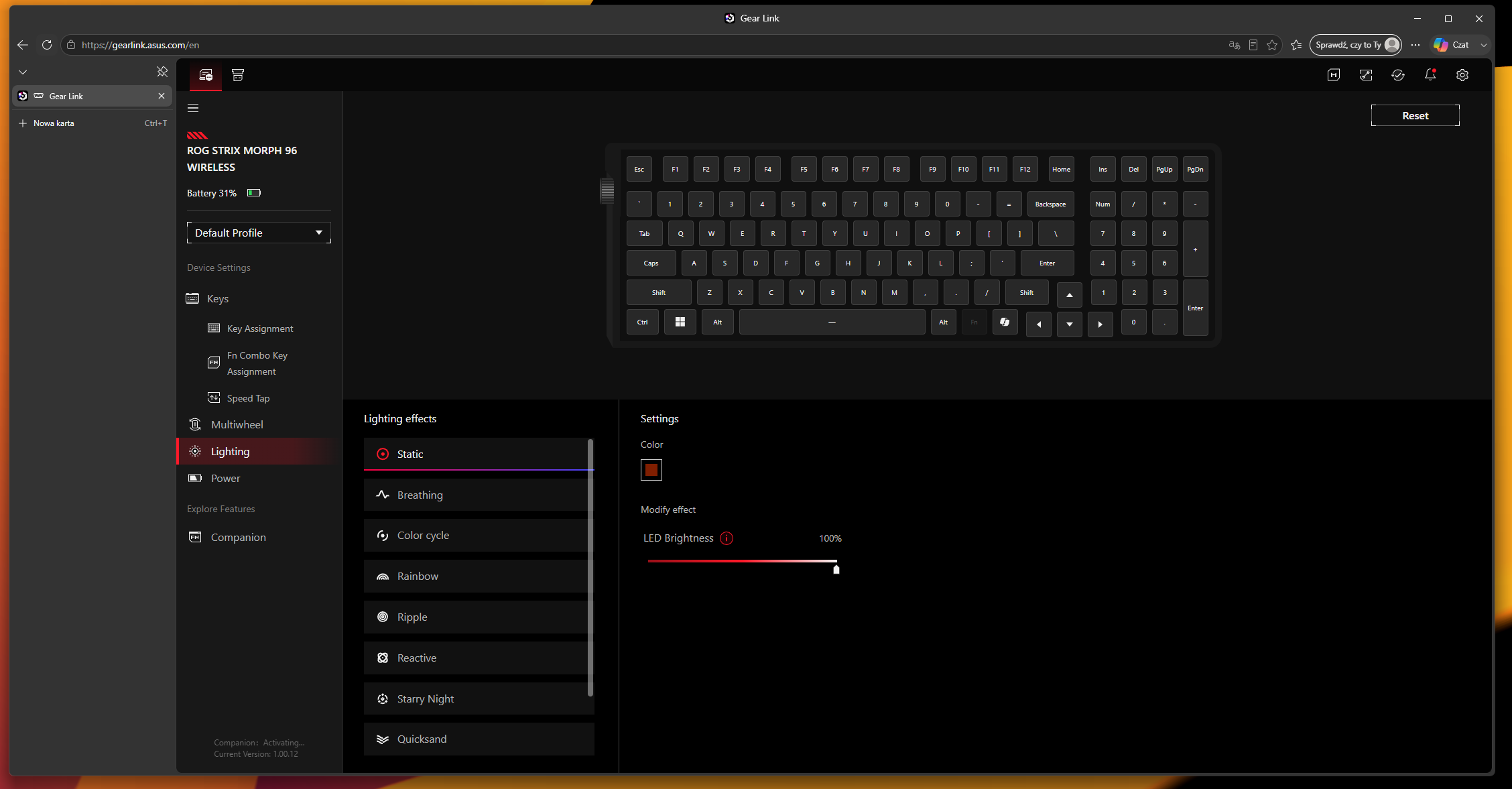Open browser menu with three dots
The height and width of the screenshot is (789, 1512).
click(x=1415, y=45)
